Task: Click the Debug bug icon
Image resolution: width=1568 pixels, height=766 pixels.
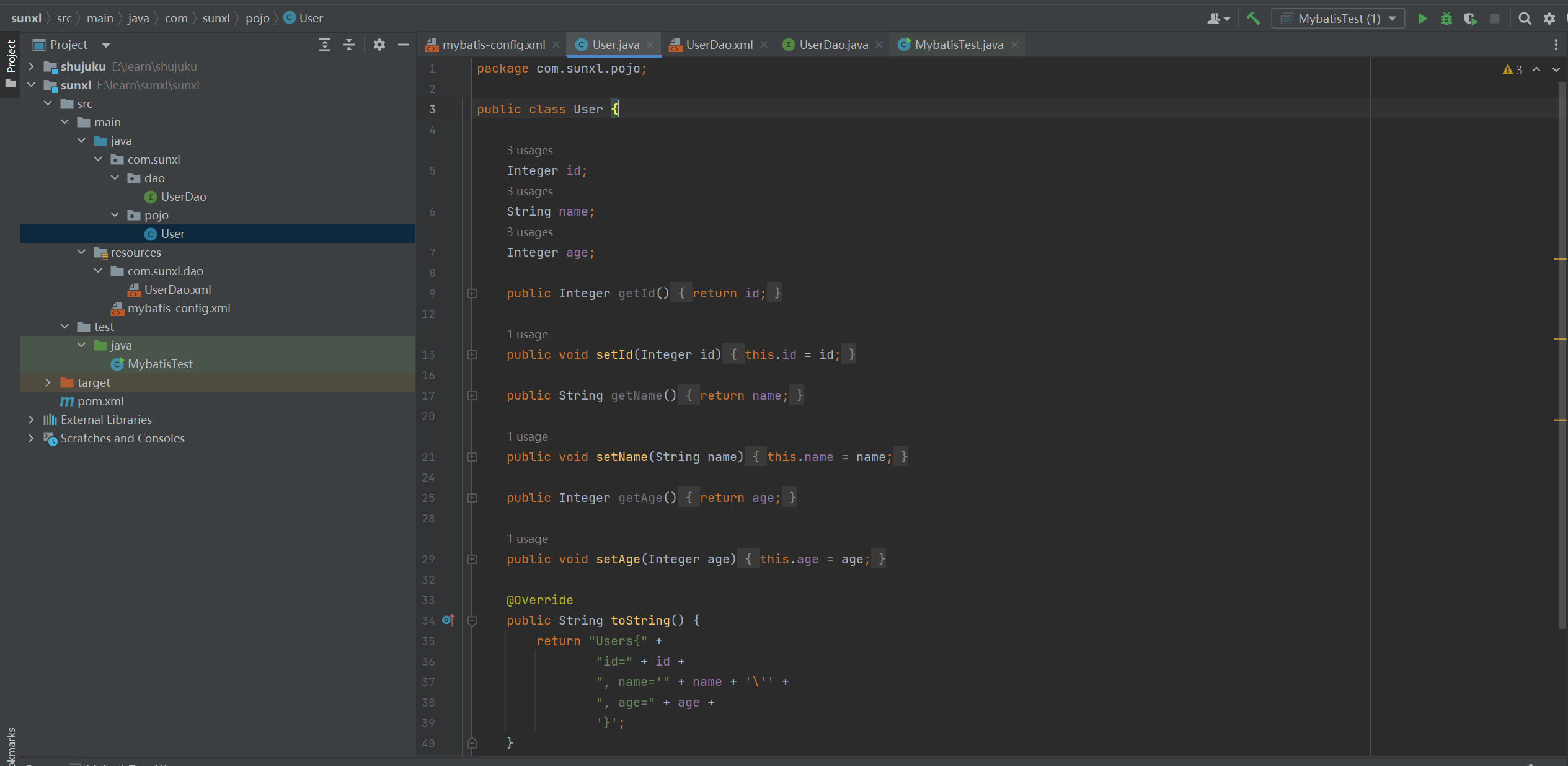Action: [1446, 19]
